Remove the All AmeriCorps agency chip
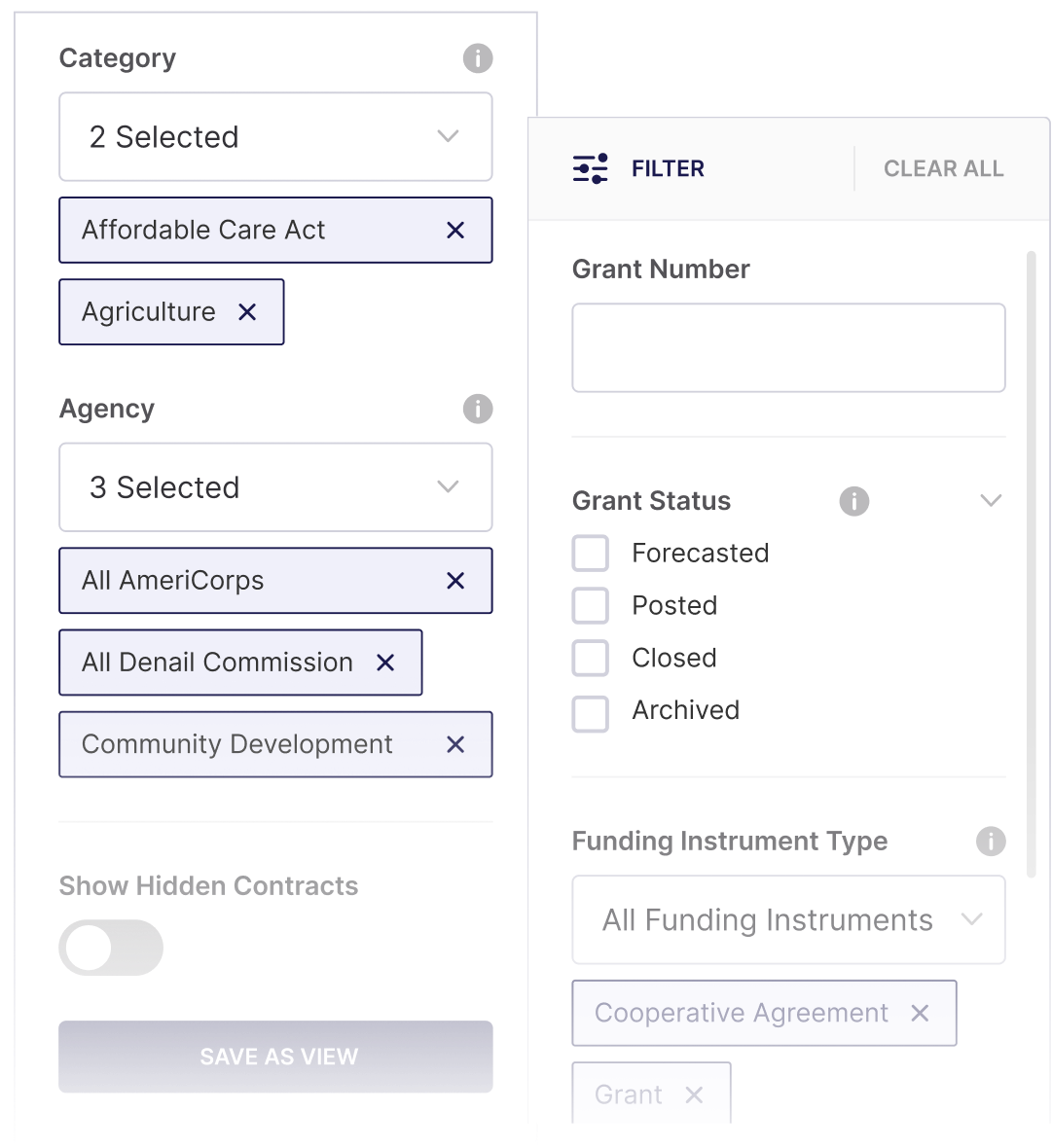1052x1148 pixels. coord(455,581)
